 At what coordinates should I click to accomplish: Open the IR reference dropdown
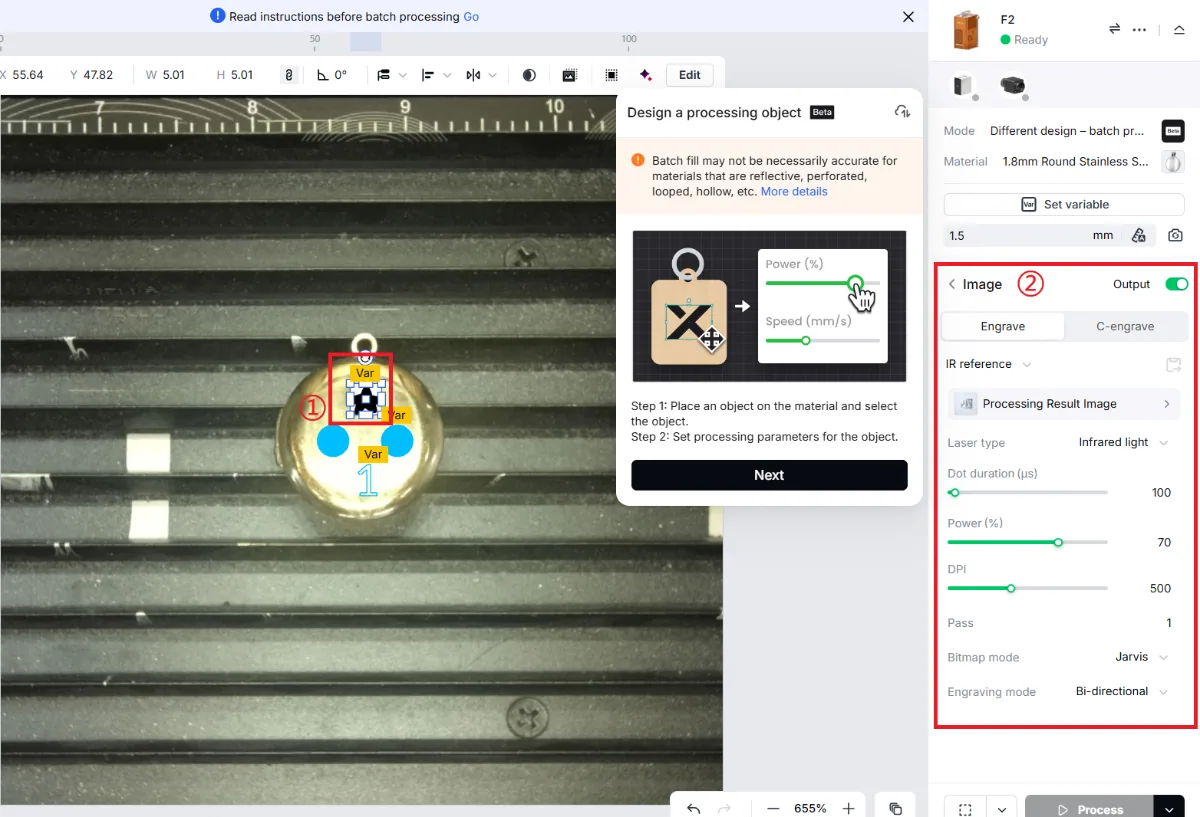[x=989, y=364]
